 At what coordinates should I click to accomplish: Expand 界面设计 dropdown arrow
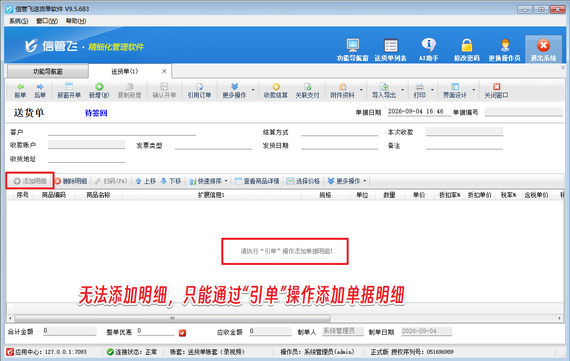coord(474,90)
